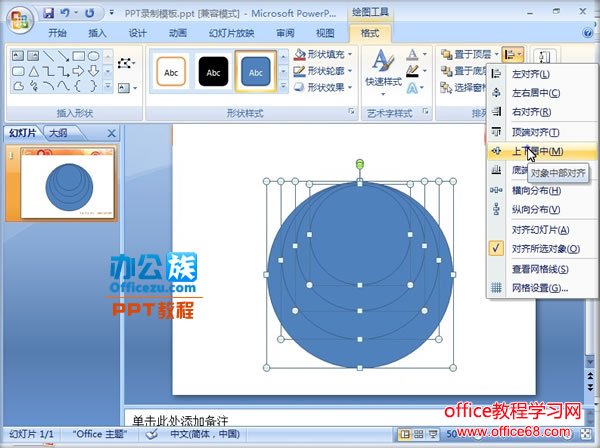Viewport: 600px width, 448px height.
Task: Switch to 审阅 ribbon tab
Action: pyautogui.click(x=285, y=33)
